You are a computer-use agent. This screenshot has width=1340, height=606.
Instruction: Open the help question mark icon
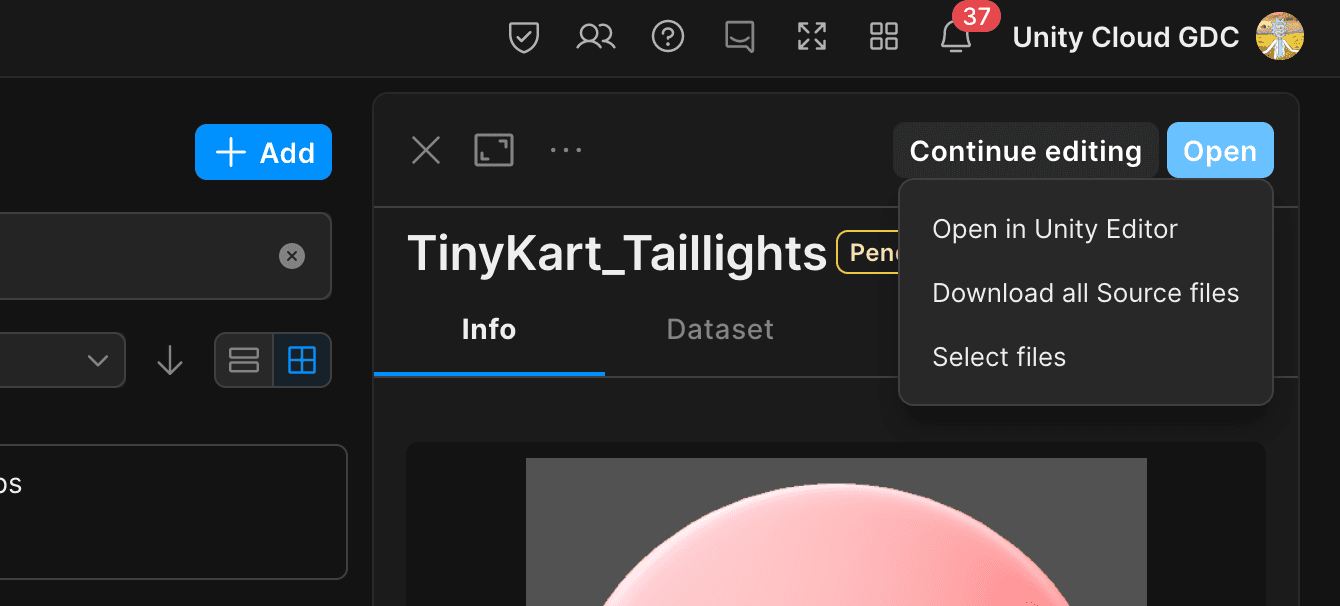tap(667, 36)
